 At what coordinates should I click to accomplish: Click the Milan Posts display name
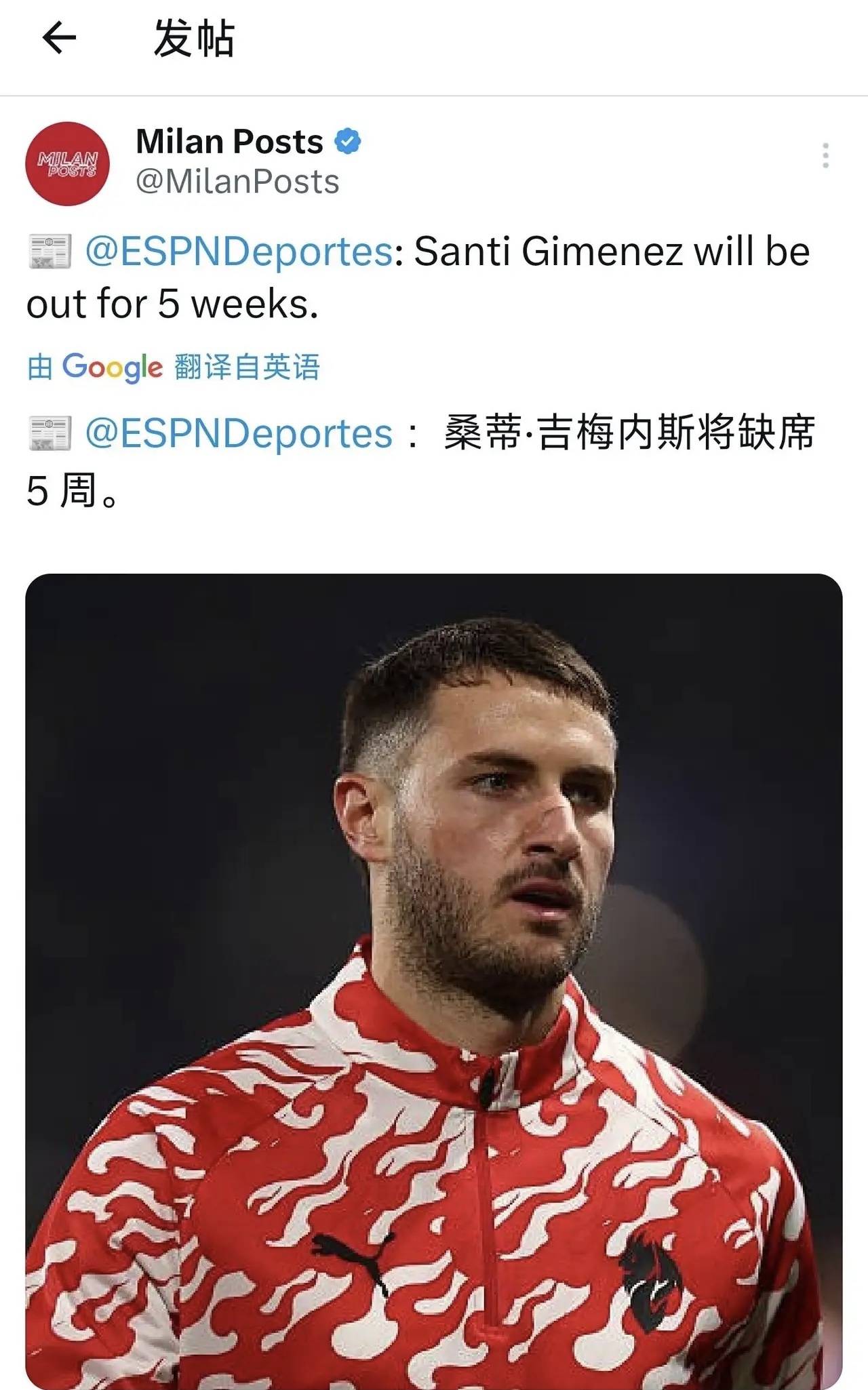pos(229,142)
